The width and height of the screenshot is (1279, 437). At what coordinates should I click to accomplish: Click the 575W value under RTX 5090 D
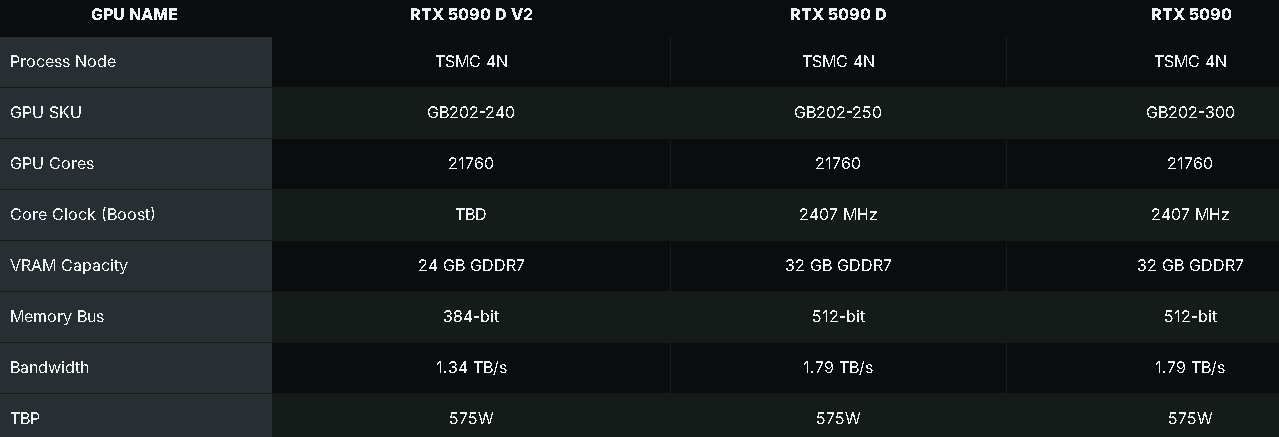(x=838, y=418)
